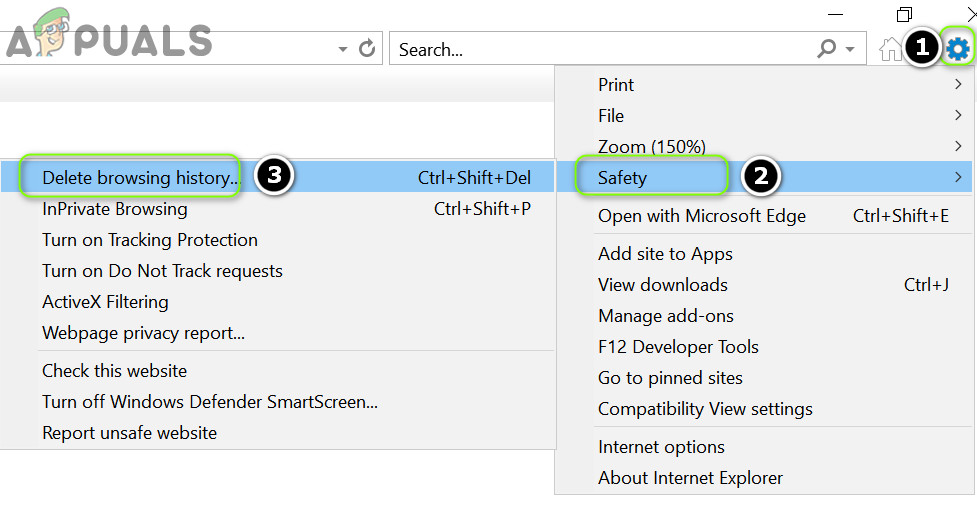Image resolution: width=977 pixels, height=505 pixels.
Task: Open Manage add-ons
Action: tap(666, 316)
